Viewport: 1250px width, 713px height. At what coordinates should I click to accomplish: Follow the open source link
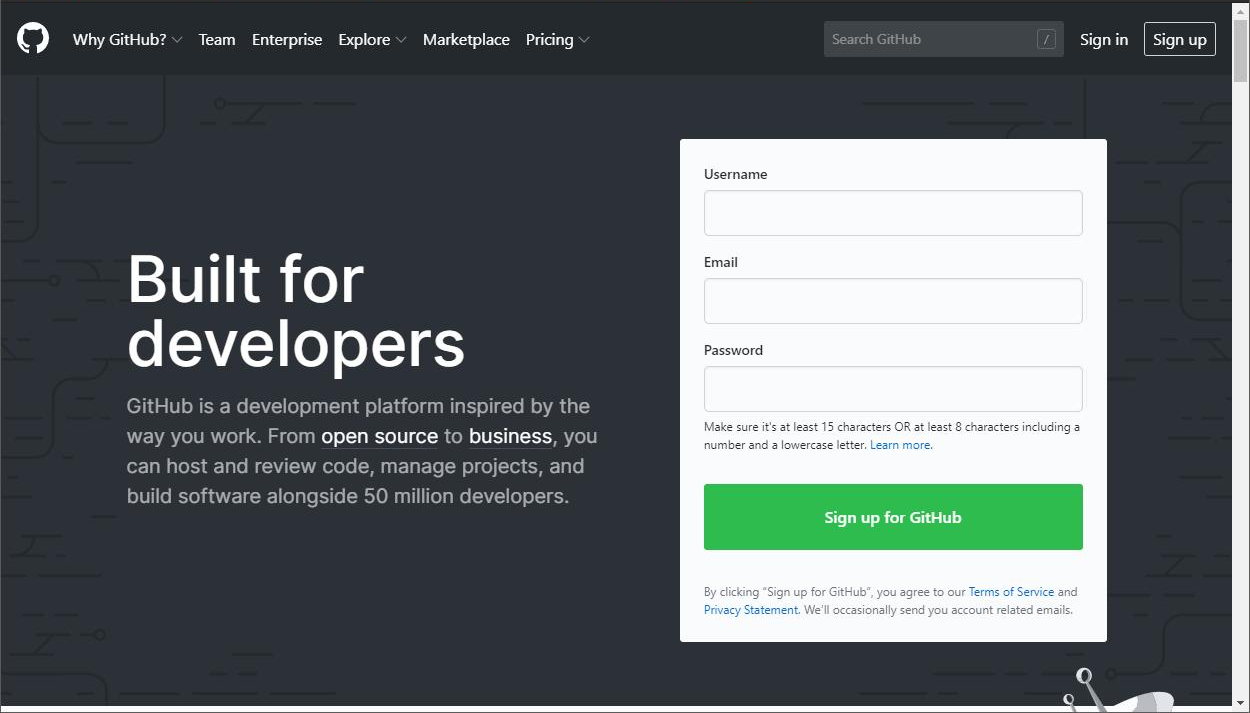(380, 437)
